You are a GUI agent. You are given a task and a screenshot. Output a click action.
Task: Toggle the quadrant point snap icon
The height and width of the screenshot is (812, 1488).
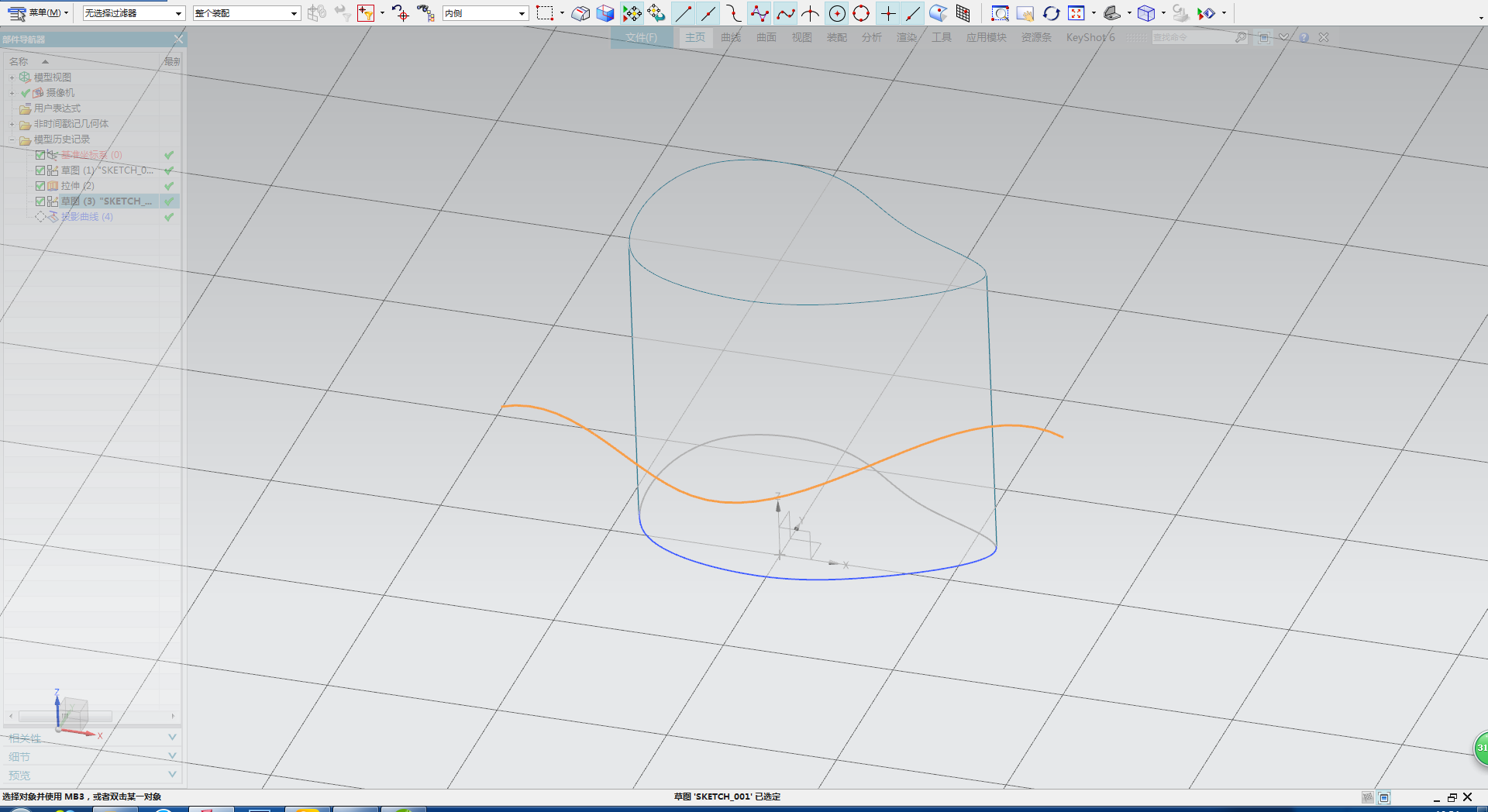point(861,13)
